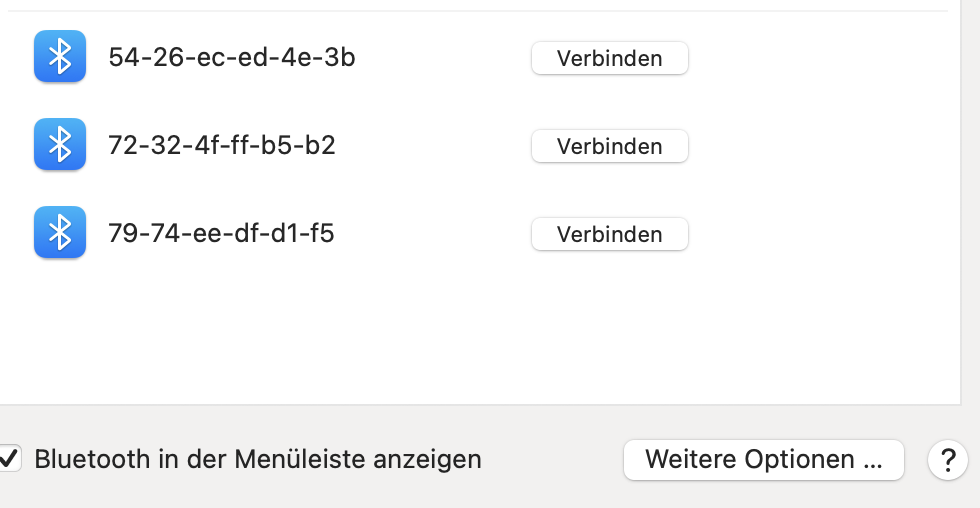Hit Verbinden next to 79-74-ee-df-d1-f5

coord(609,234)
